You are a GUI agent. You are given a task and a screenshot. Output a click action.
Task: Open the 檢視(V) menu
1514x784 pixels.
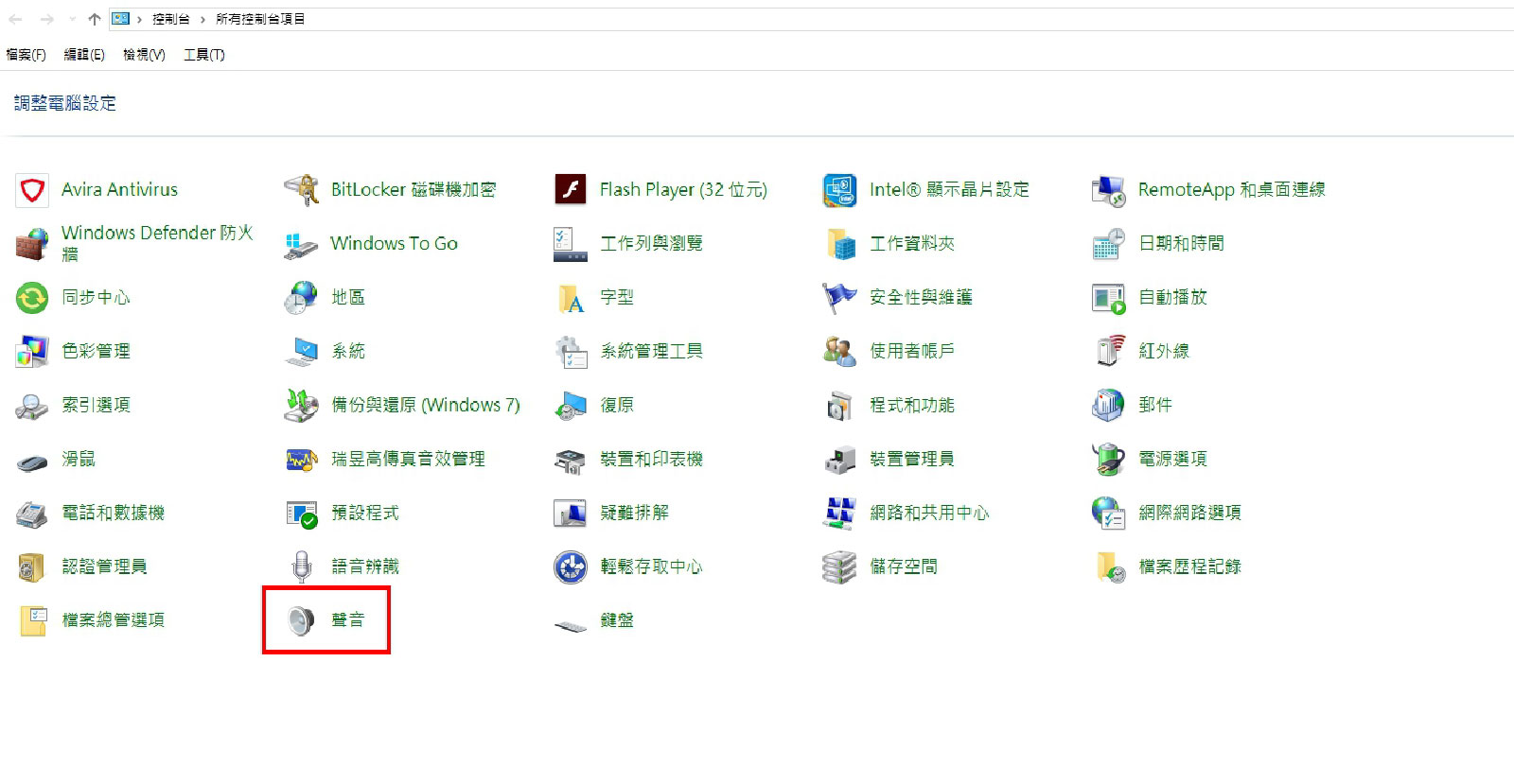pyautogui.click(x=144, y=55)
